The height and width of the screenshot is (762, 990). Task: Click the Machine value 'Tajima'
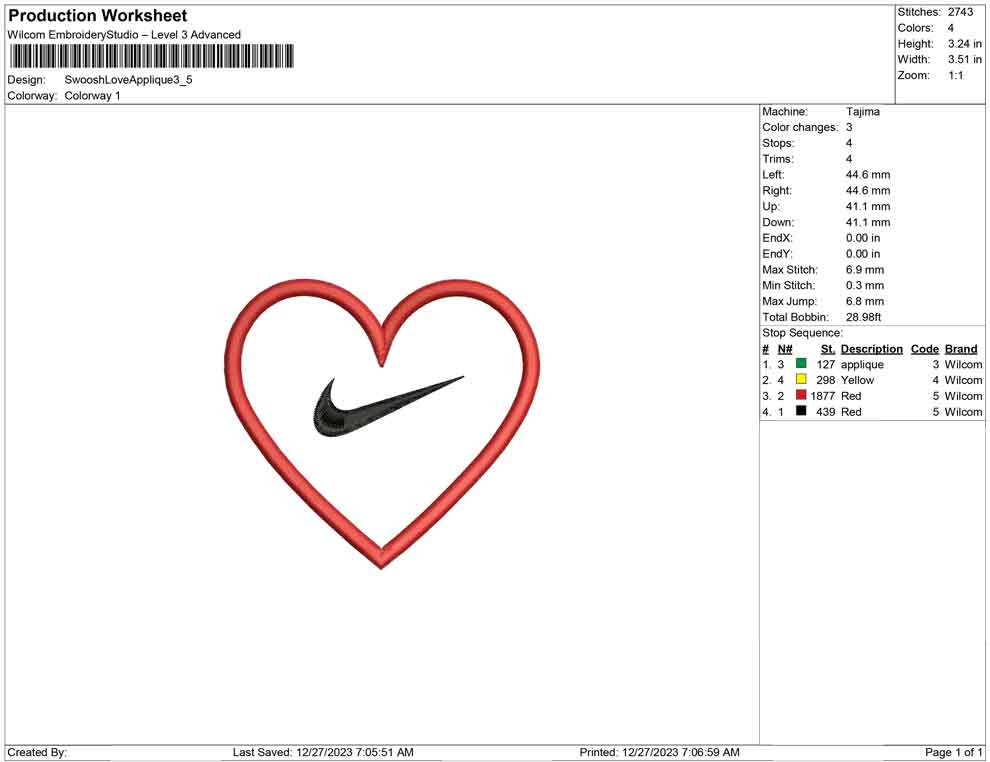[862, 112]
